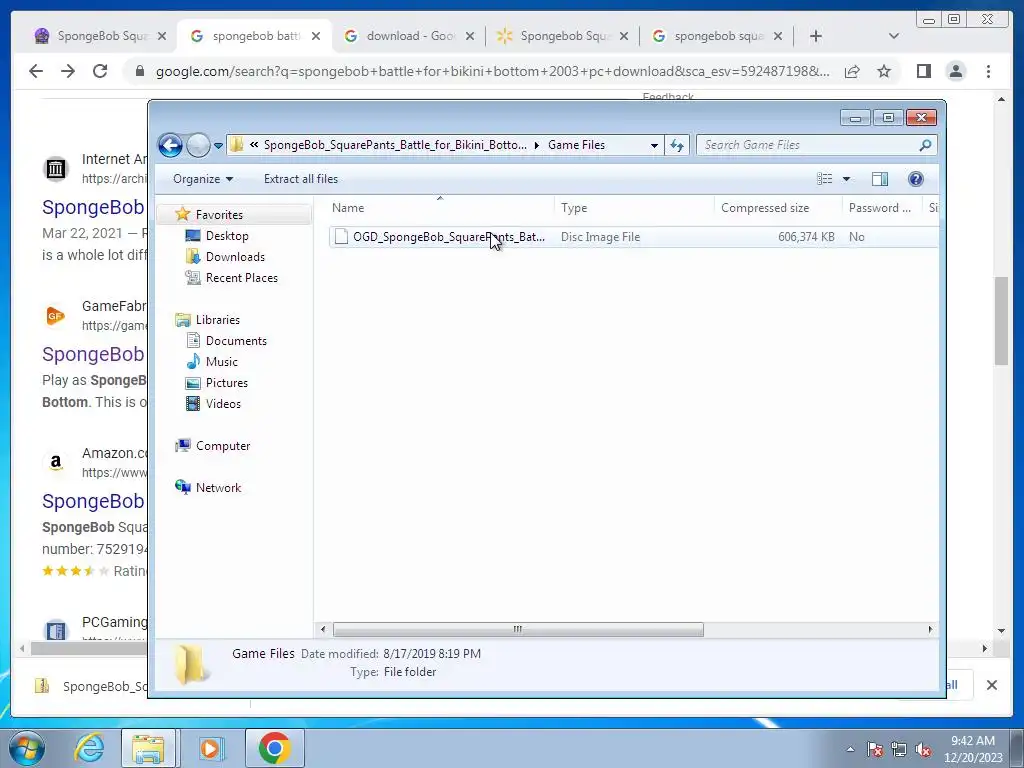Click the Chrome page vertical scrollbar thumb
This screenshot has width=1024, height=768.
(x=1001, y=321)
